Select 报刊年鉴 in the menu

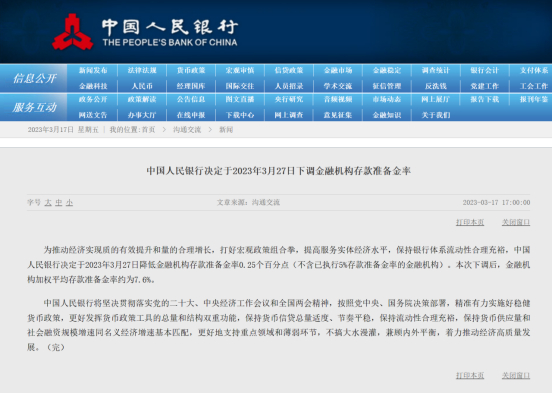tap(534, 99)
